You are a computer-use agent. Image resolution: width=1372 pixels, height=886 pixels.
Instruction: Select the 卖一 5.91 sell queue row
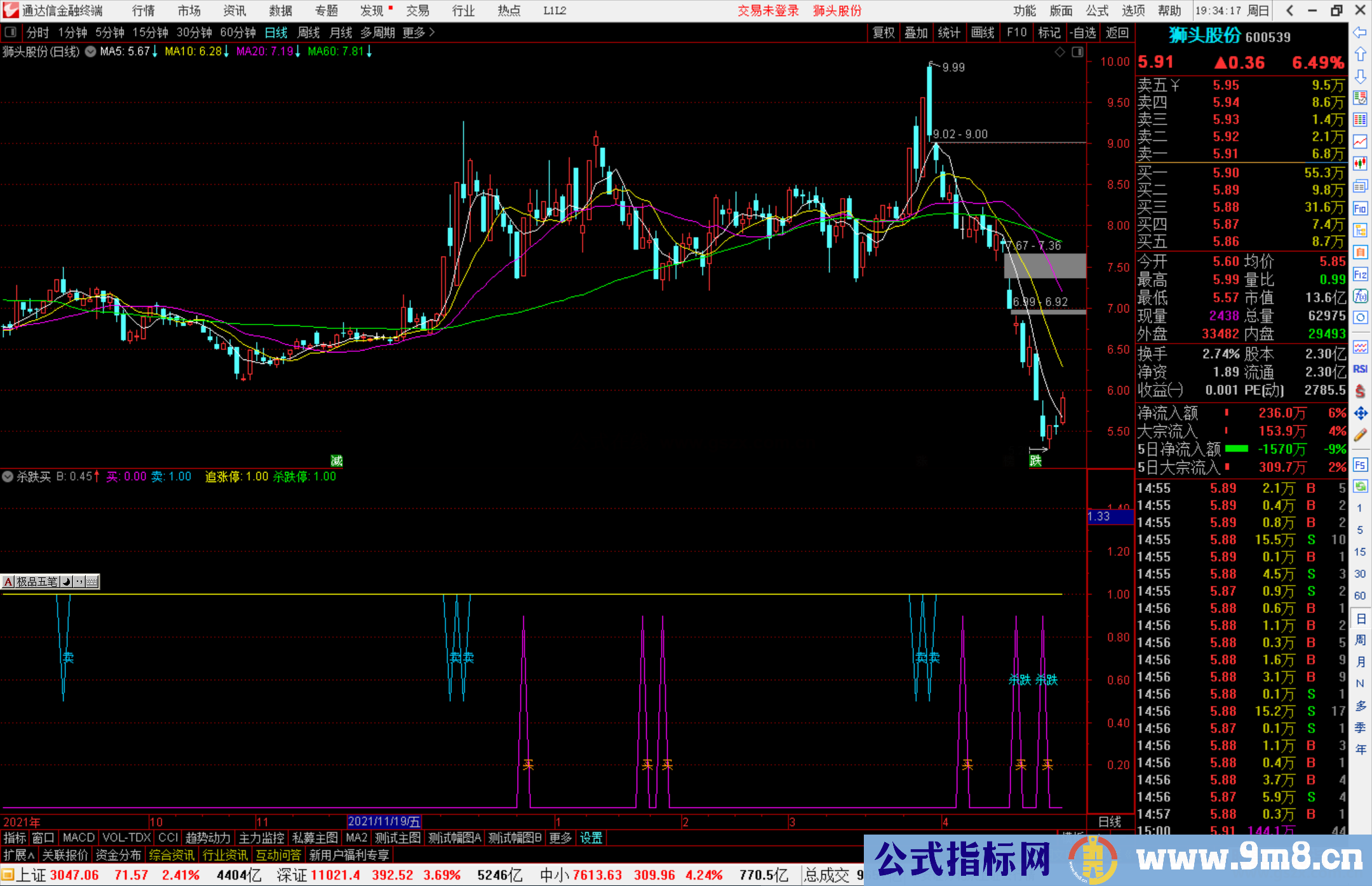point(1239,154)
